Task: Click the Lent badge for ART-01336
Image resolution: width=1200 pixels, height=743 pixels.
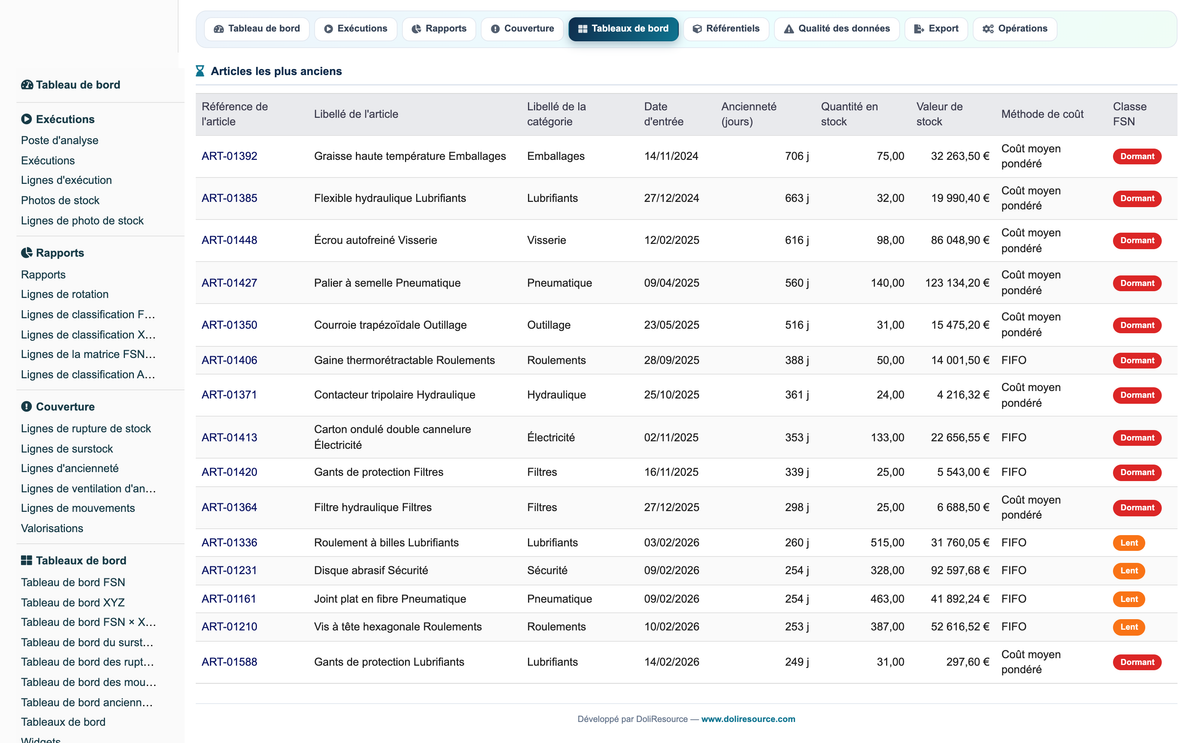Action: (1129, 543)
